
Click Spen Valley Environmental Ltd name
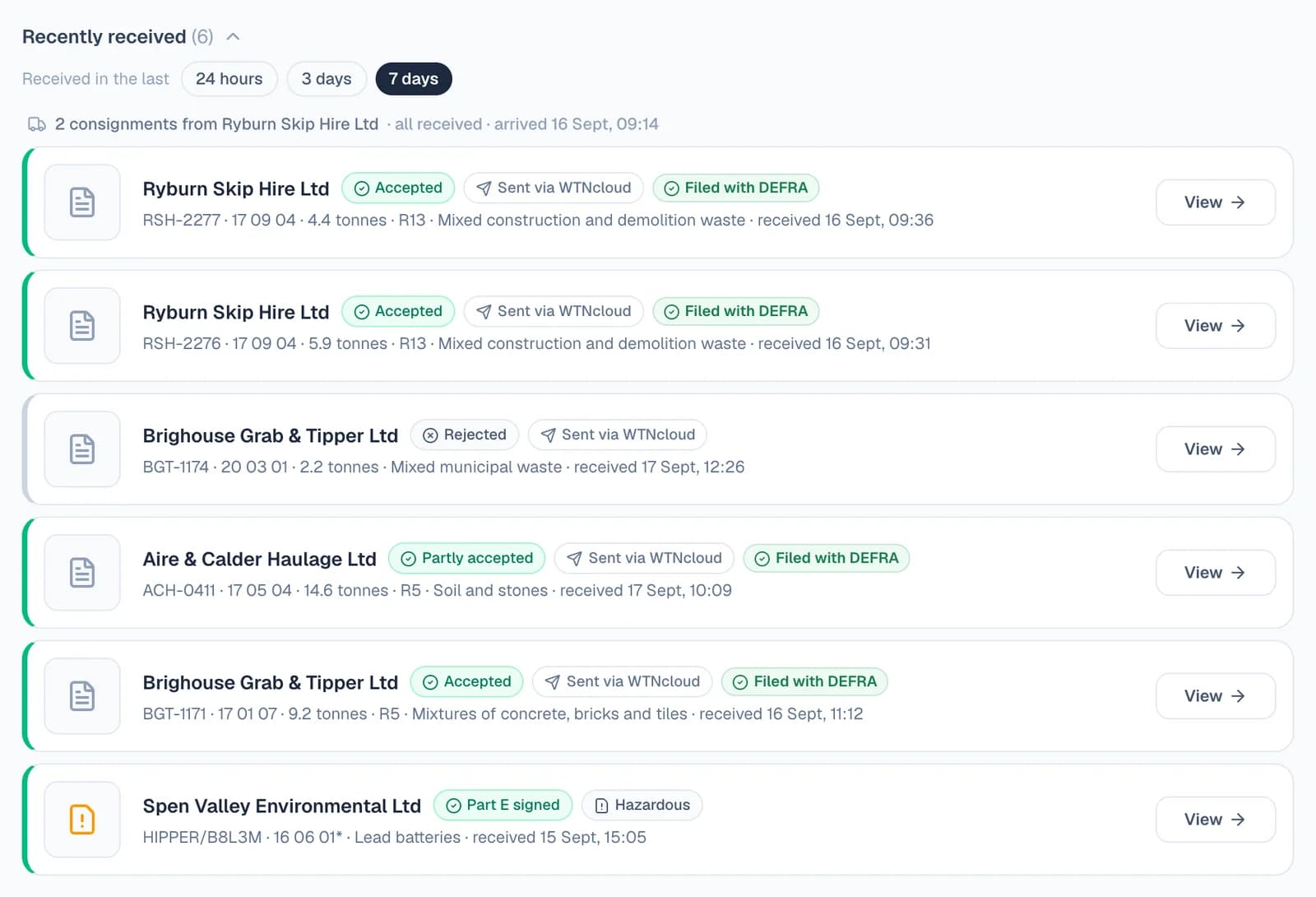[282, 806]
